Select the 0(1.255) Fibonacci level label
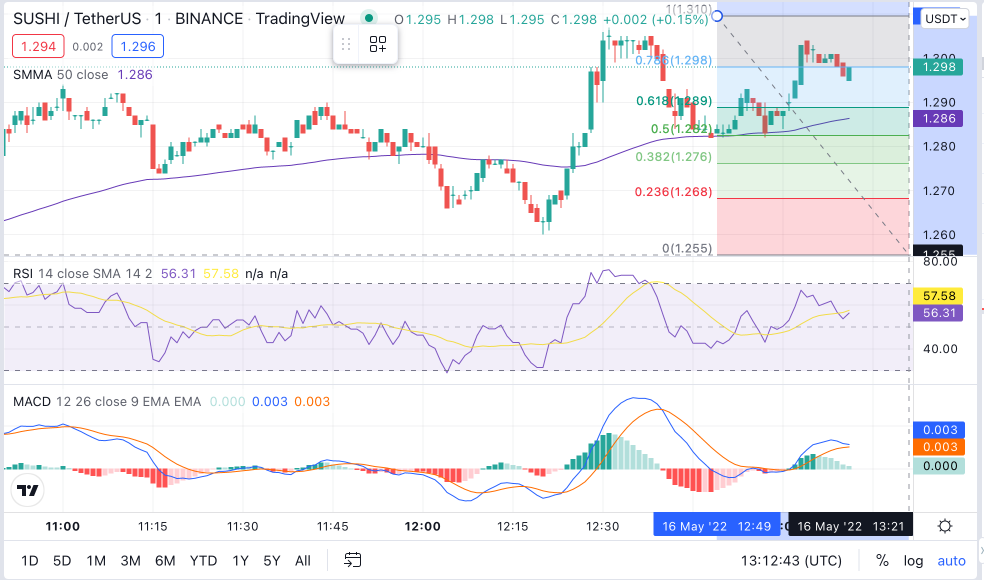This screenshot has height=580, width=984. click(x=687, y=249)
